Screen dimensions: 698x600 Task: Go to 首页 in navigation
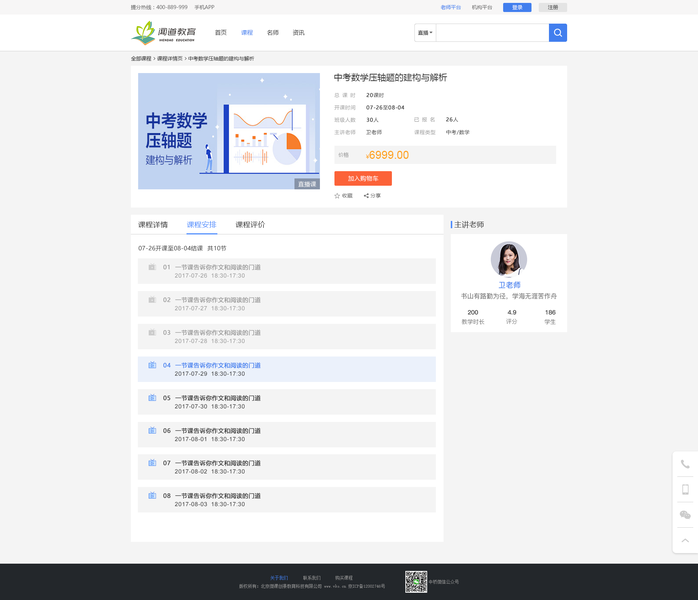click(x=220, y=32)
